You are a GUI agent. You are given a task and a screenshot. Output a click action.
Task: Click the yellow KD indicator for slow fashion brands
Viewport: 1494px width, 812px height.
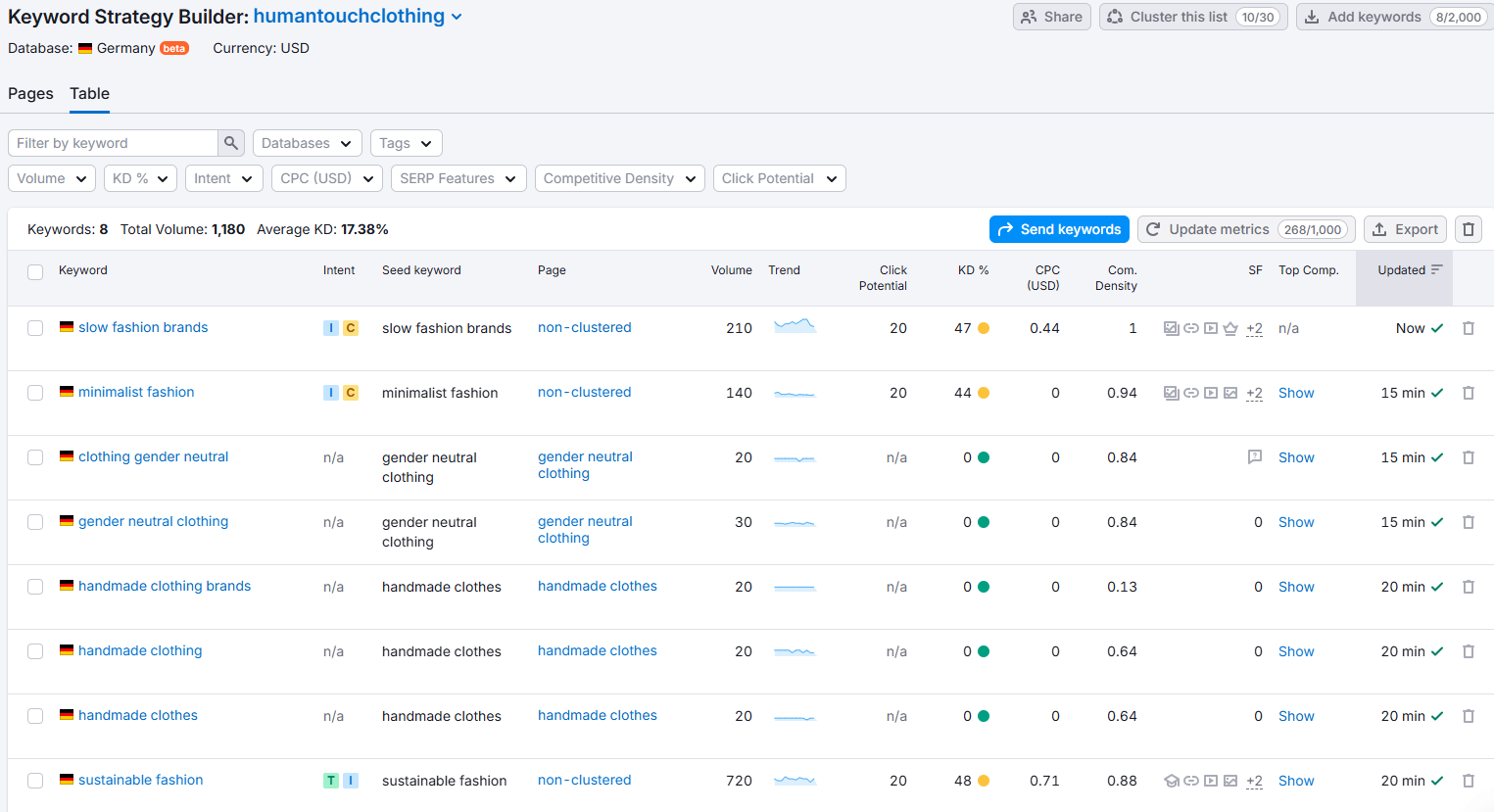pyautogui.click(x=984, y=328)
